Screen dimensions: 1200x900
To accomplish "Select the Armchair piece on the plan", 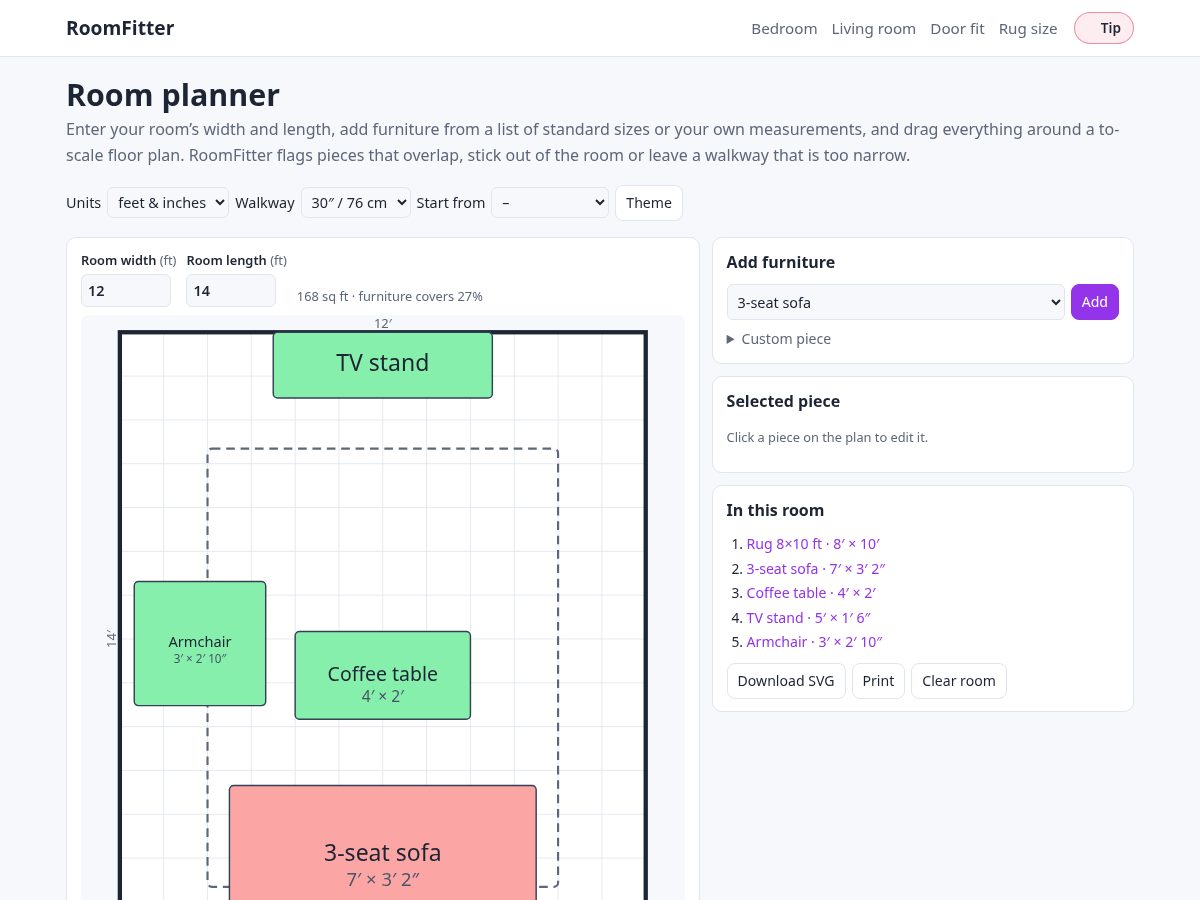I will click(200, 644).
